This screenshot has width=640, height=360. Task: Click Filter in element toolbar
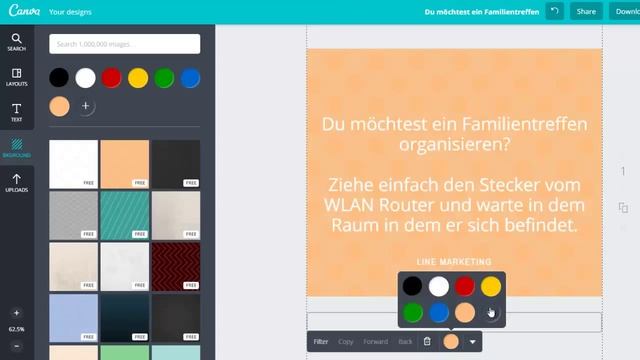coord(321,342)
